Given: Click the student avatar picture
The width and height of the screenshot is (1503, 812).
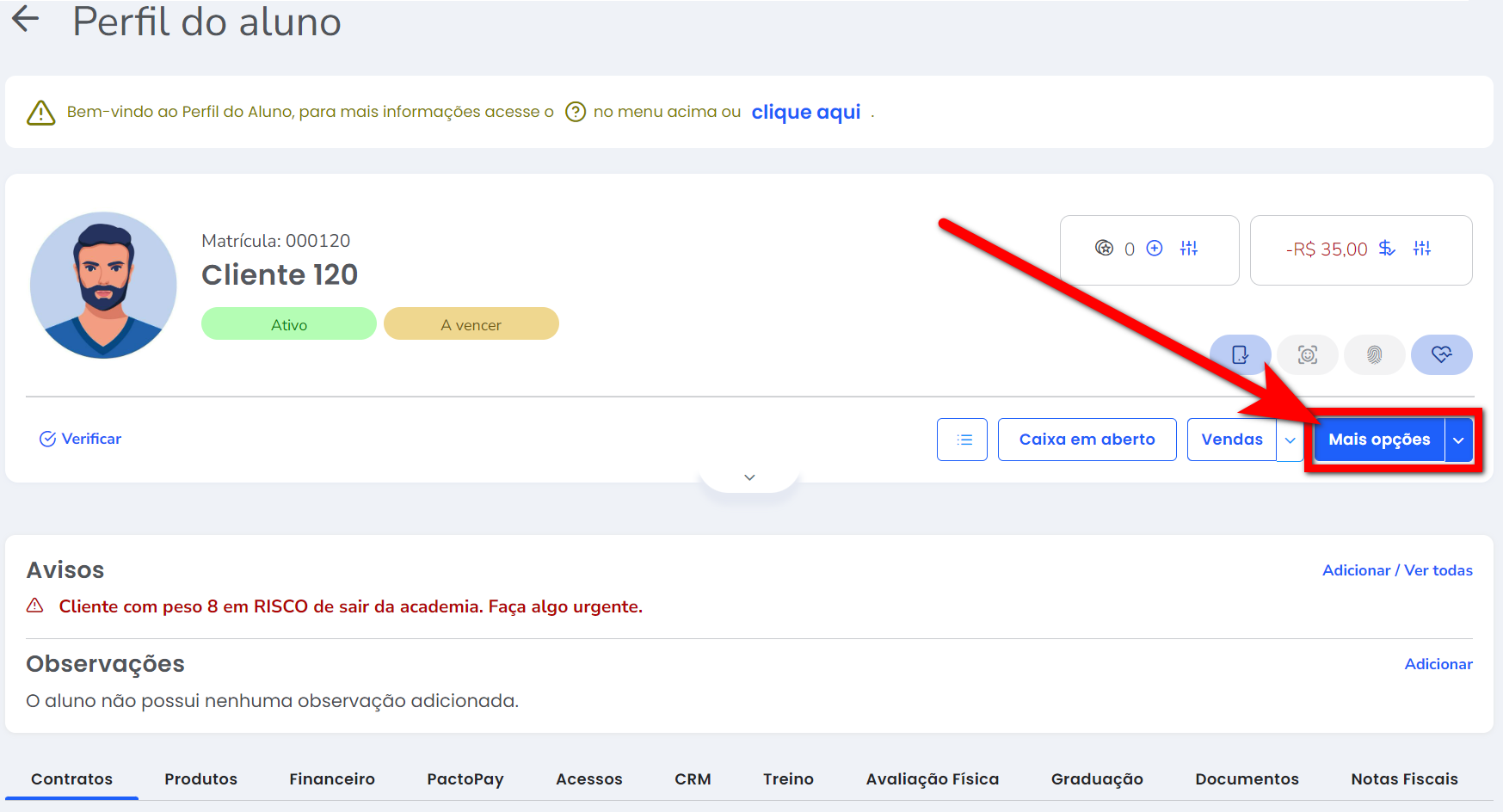Looking at the screenshot, I should click(103, 286).
